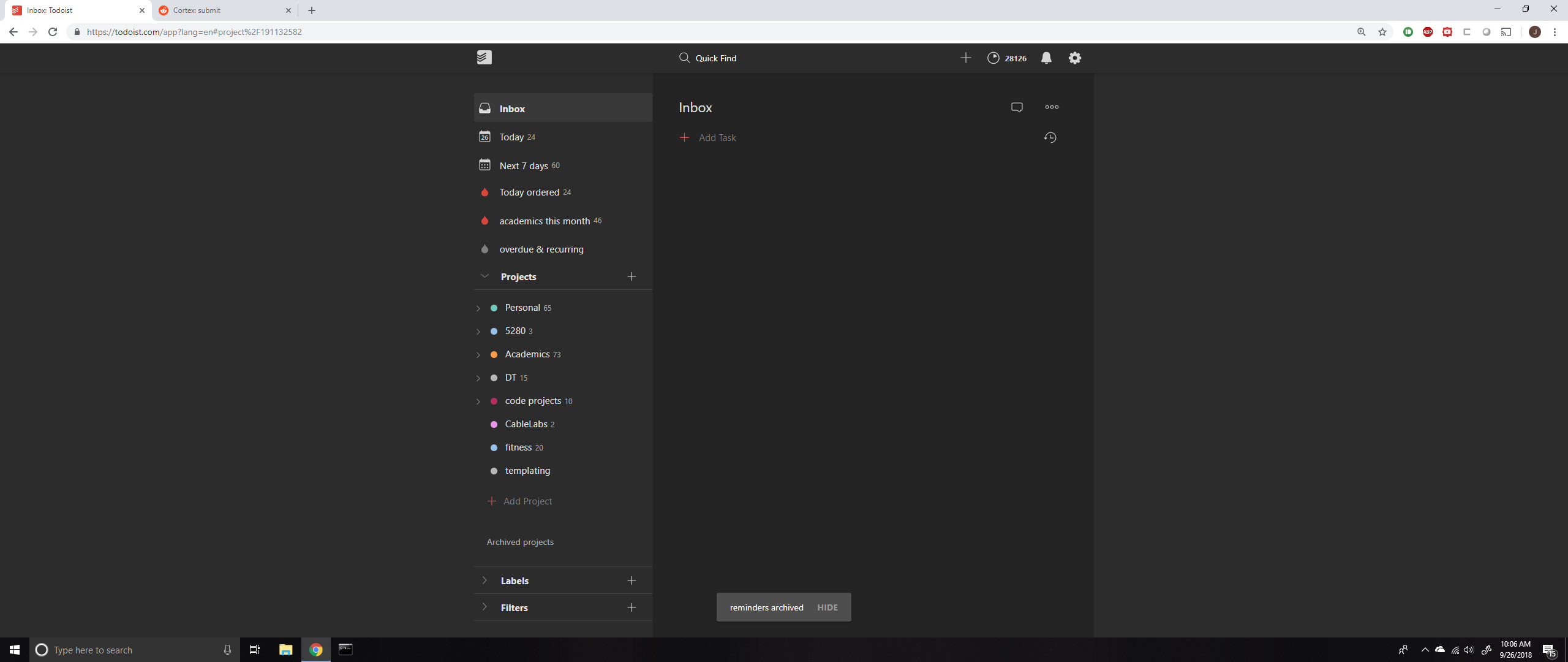Open Archived projects
The height and width of the screenshot is (662, 1568).
point(519,541)
